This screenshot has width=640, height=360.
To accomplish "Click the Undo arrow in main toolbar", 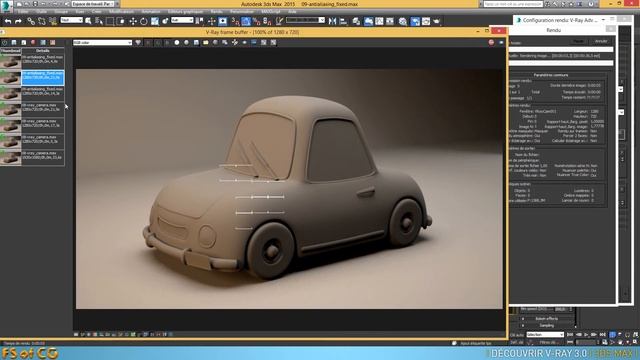I will coord(8,21).
